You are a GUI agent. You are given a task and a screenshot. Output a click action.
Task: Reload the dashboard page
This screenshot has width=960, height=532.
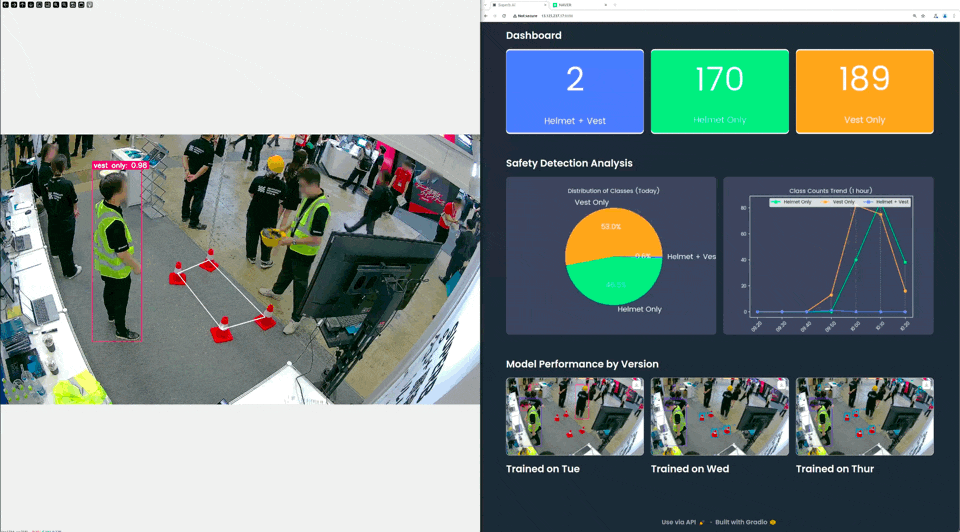[x=504, y=16]
